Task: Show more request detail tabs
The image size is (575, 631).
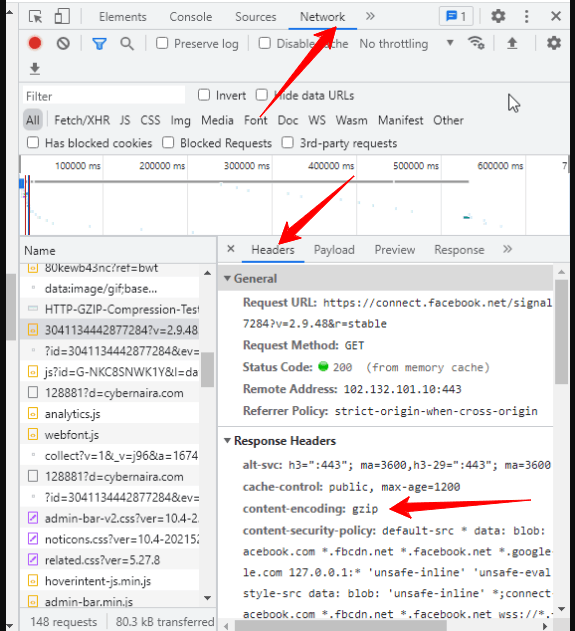Action: coord(507,249)
